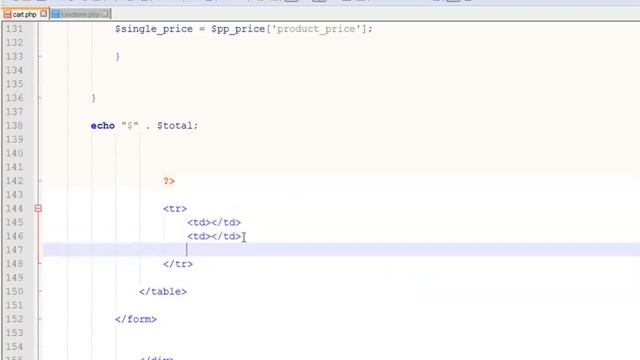Click line number 154 in the margin
The width and height of the screenshot is (640, 360).
(x=14, y=347)
